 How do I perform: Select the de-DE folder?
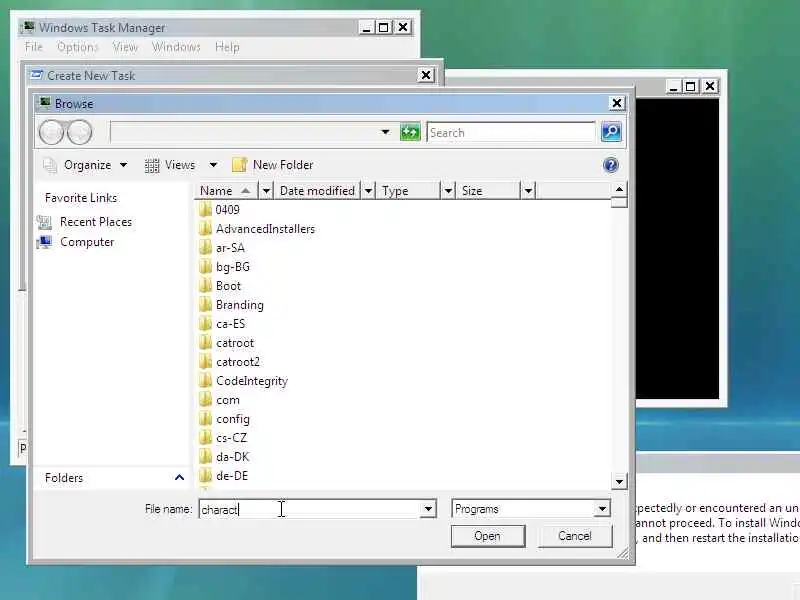[x=223, y=476]
